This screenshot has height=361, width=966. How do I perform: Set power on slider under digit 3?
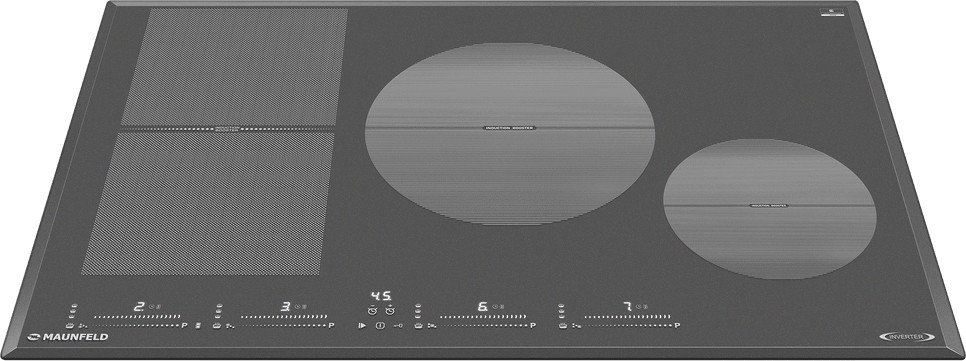click(284, 317)
